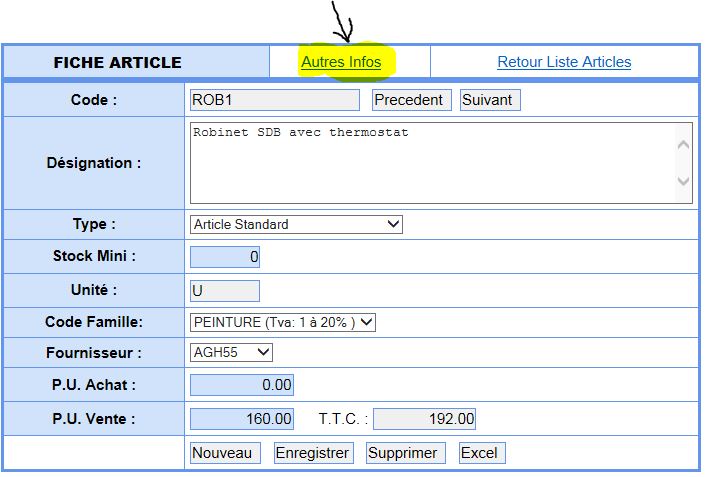Click the Unité field
The image size is (709, 477).
pyautogui.click(x=225, y=291)
